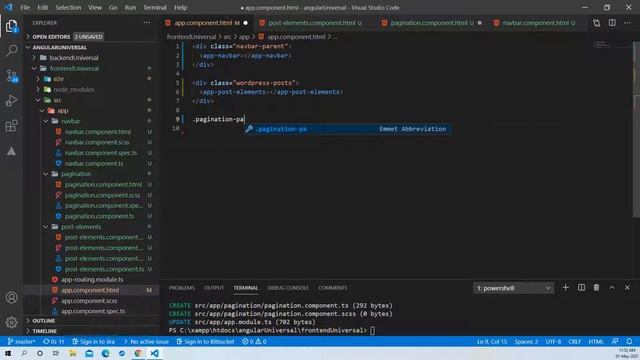
Task: Click the notifications bell in status bar
Action: [629, 341]
